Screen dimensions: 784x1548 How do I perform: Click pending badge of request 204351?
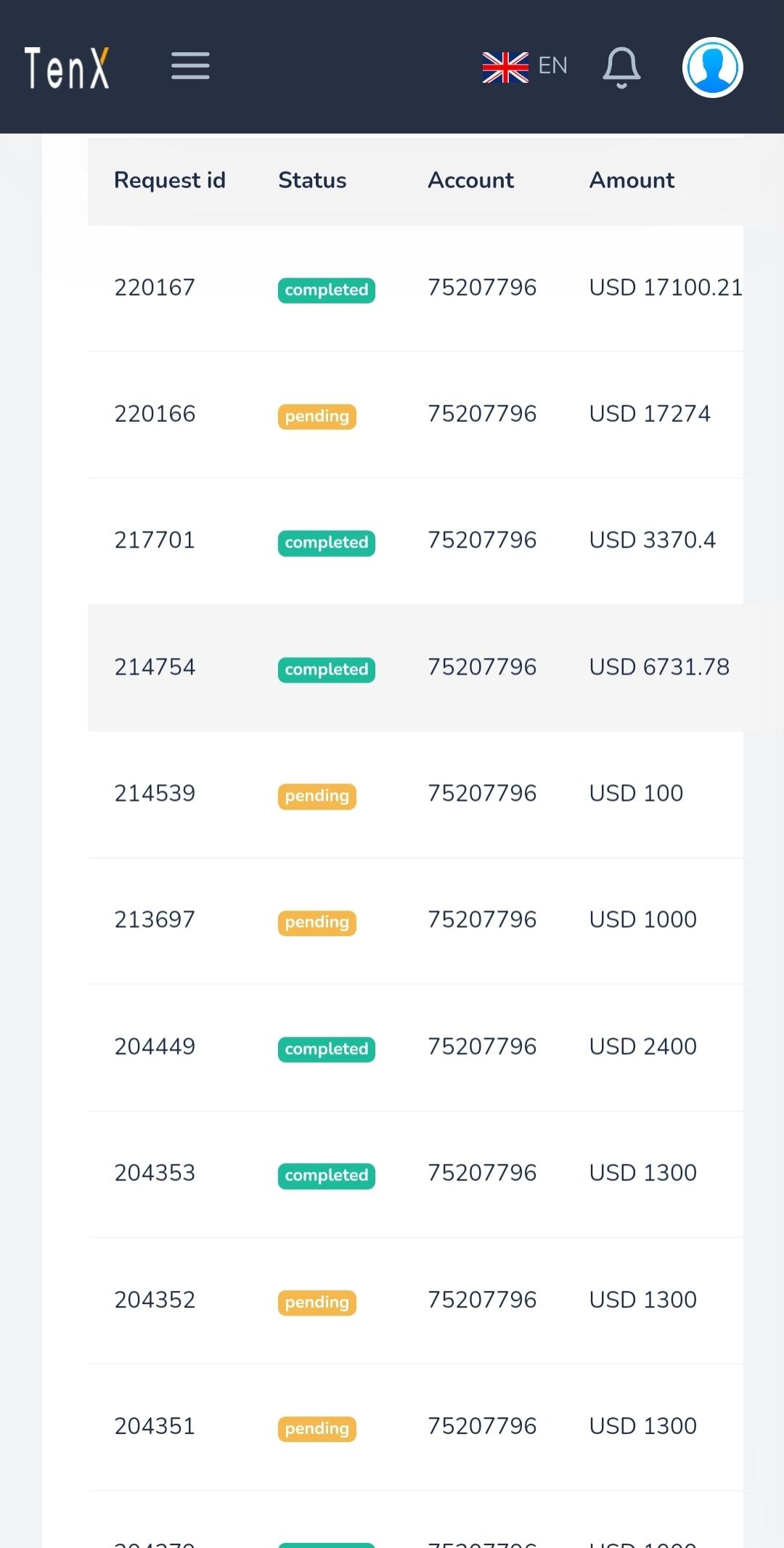click(317, 1429)
